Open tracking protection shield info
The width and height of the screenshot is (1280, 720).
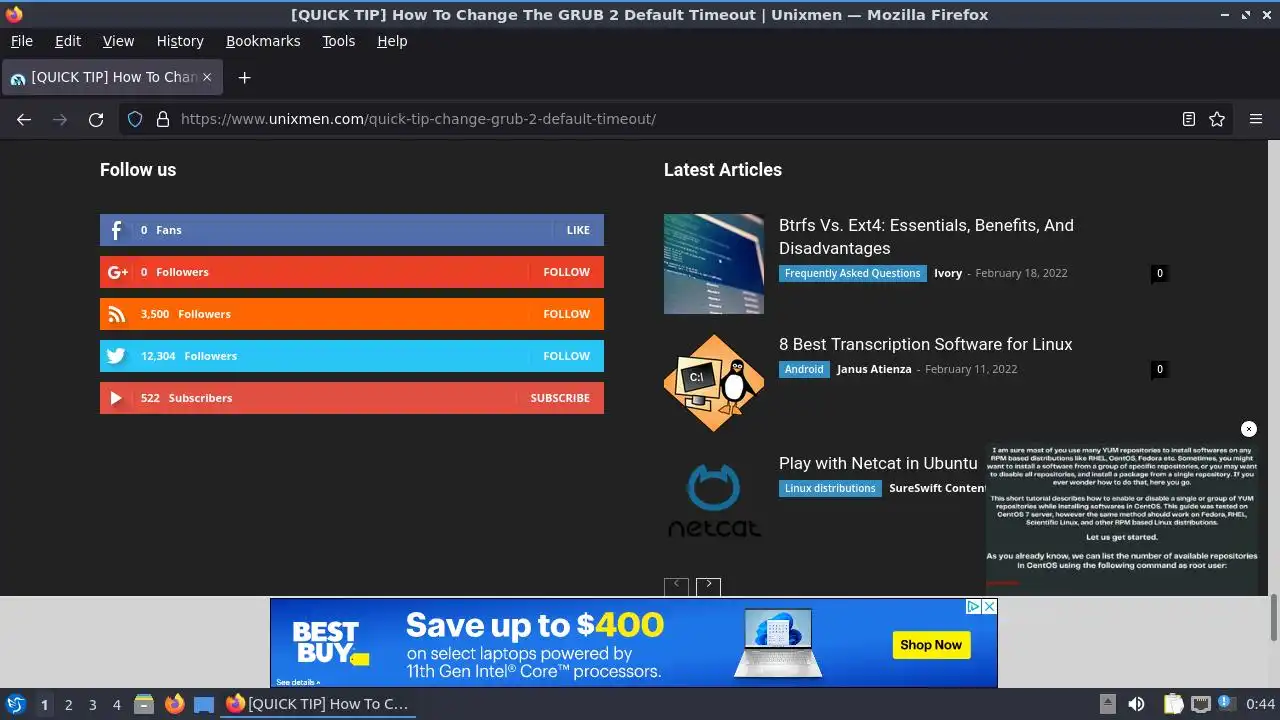(x=135, y=119)
